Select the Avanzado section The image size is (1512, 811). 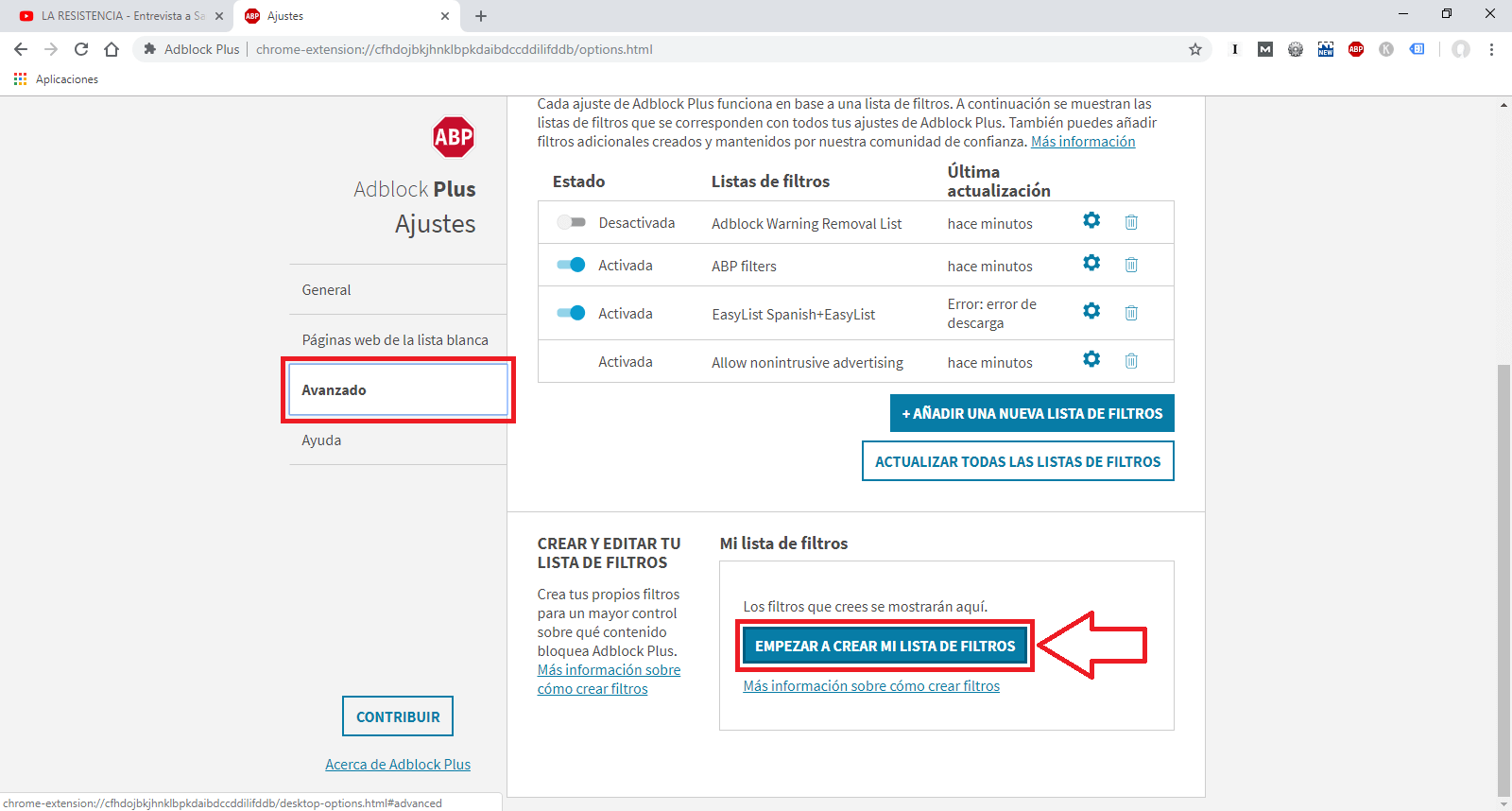coord(398,389)
